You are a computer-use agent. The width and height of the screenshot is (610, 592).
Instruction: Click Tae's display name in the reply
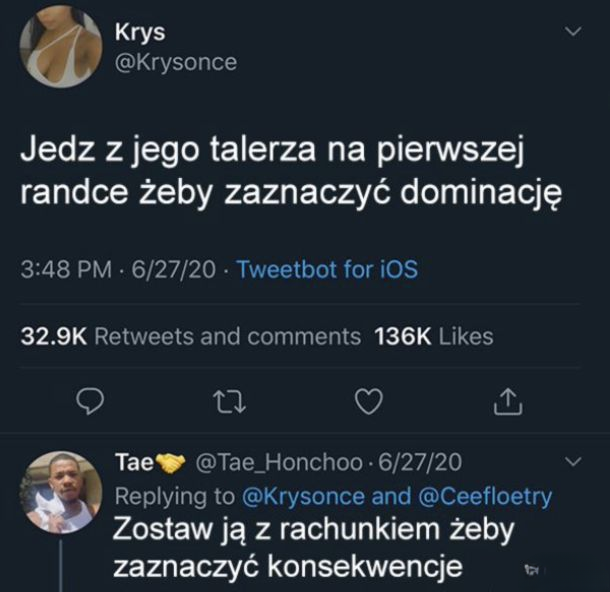(133, 463)
